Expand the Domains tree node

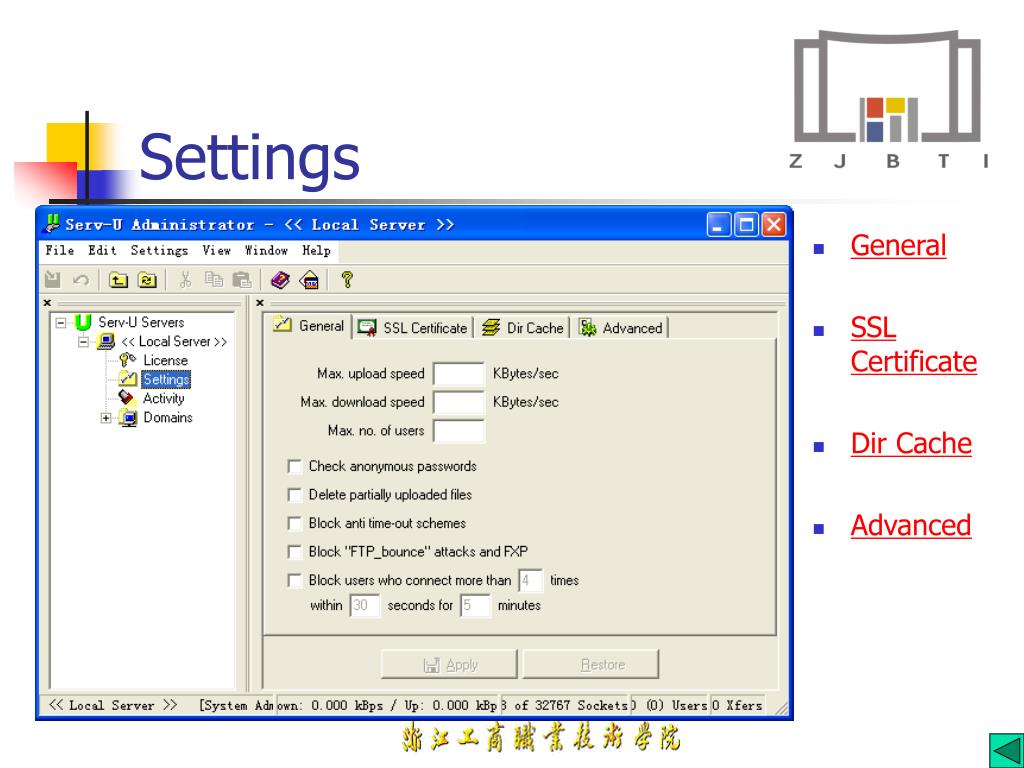(106, 418)
